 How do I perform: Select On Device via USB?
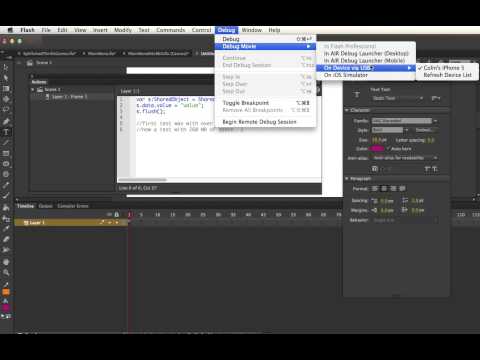366,68
